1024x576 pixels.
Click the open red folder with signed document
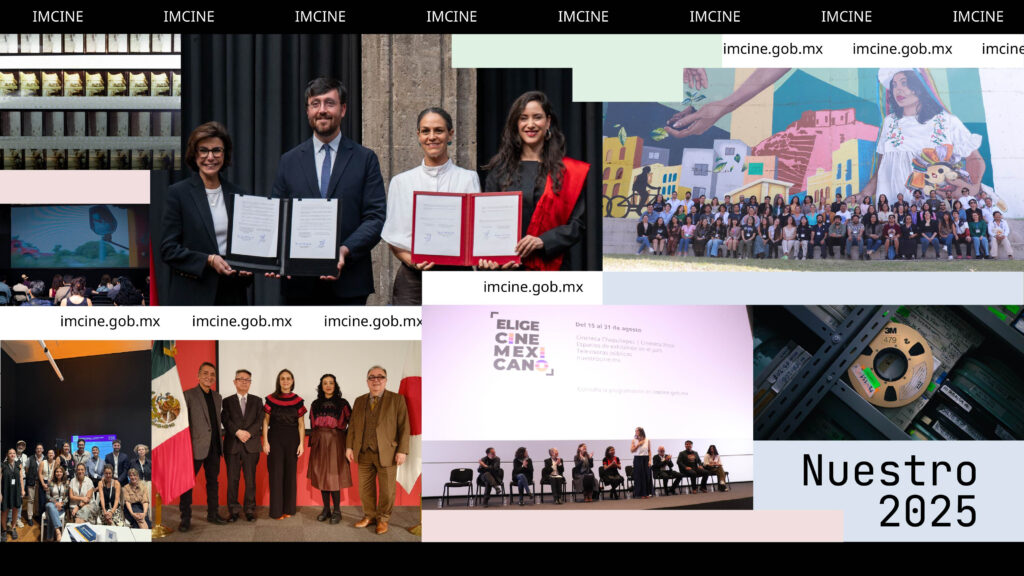click(x=466, y=226)
